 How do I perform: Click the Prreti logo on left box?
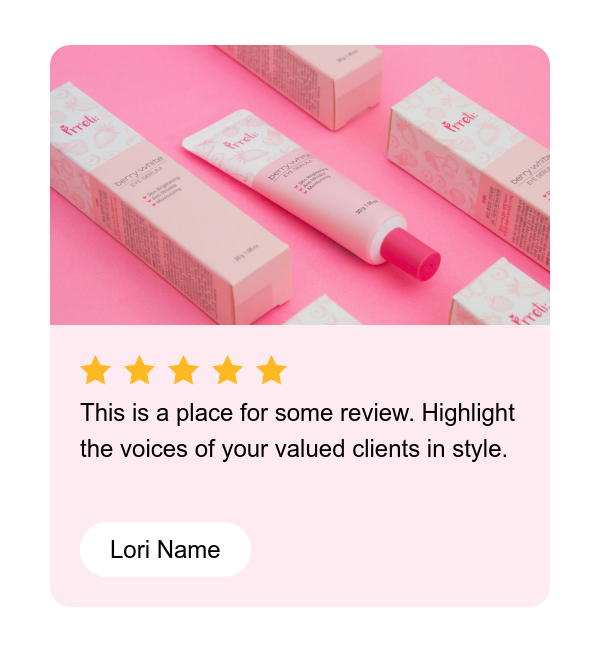[x=79, y=124]
